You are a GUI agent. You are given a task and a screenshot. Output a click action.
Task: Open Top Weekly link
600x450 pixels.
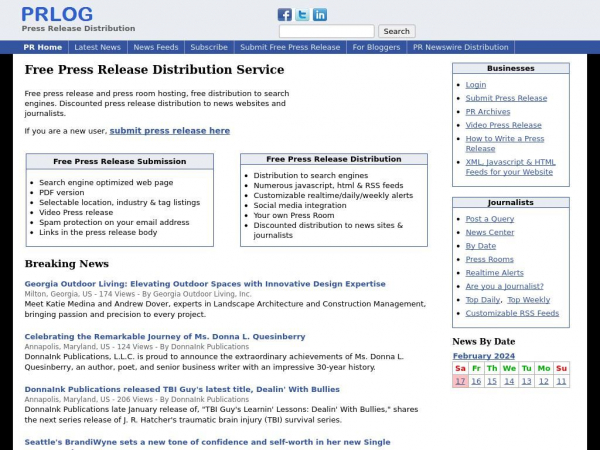(528, 300)
